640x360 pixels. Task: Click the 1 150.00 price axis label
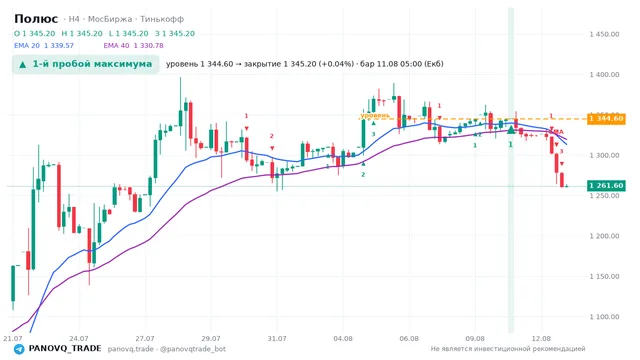pos(604,277)
